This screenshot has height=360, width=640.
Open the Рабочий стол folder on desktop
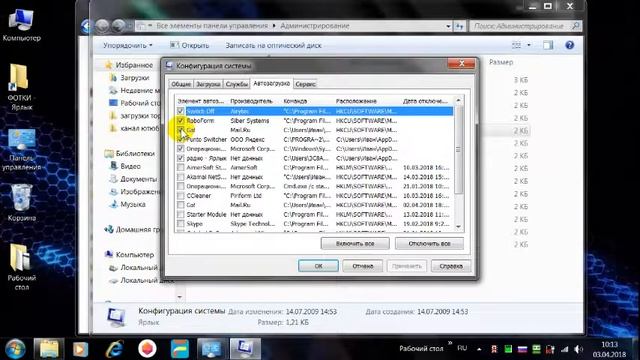pyautogui.click(x=21, y=267)
